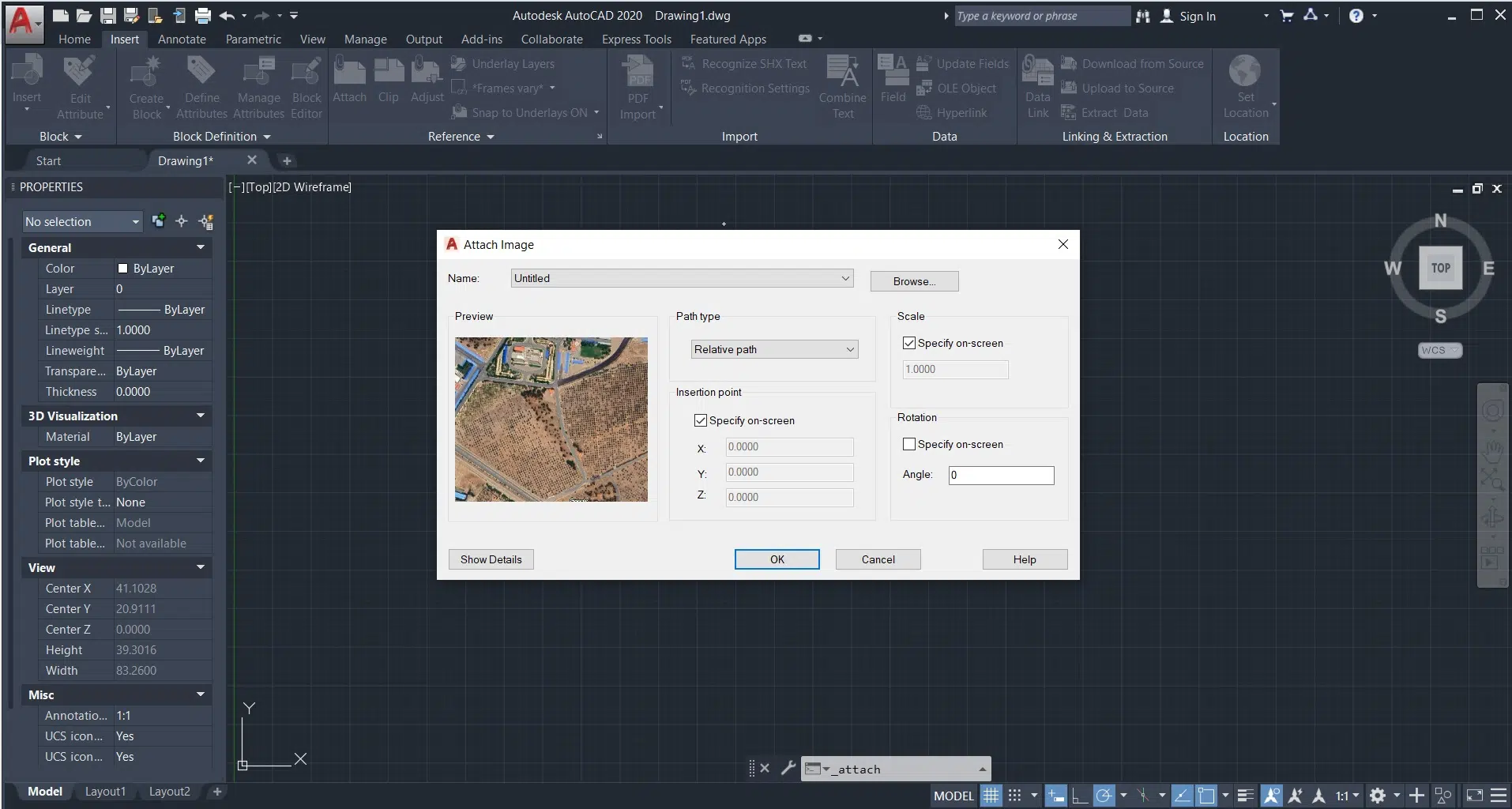The image size is (1512, 809).
Task: Toggle the grid display icon in status bar
Action: pos(991,796)
